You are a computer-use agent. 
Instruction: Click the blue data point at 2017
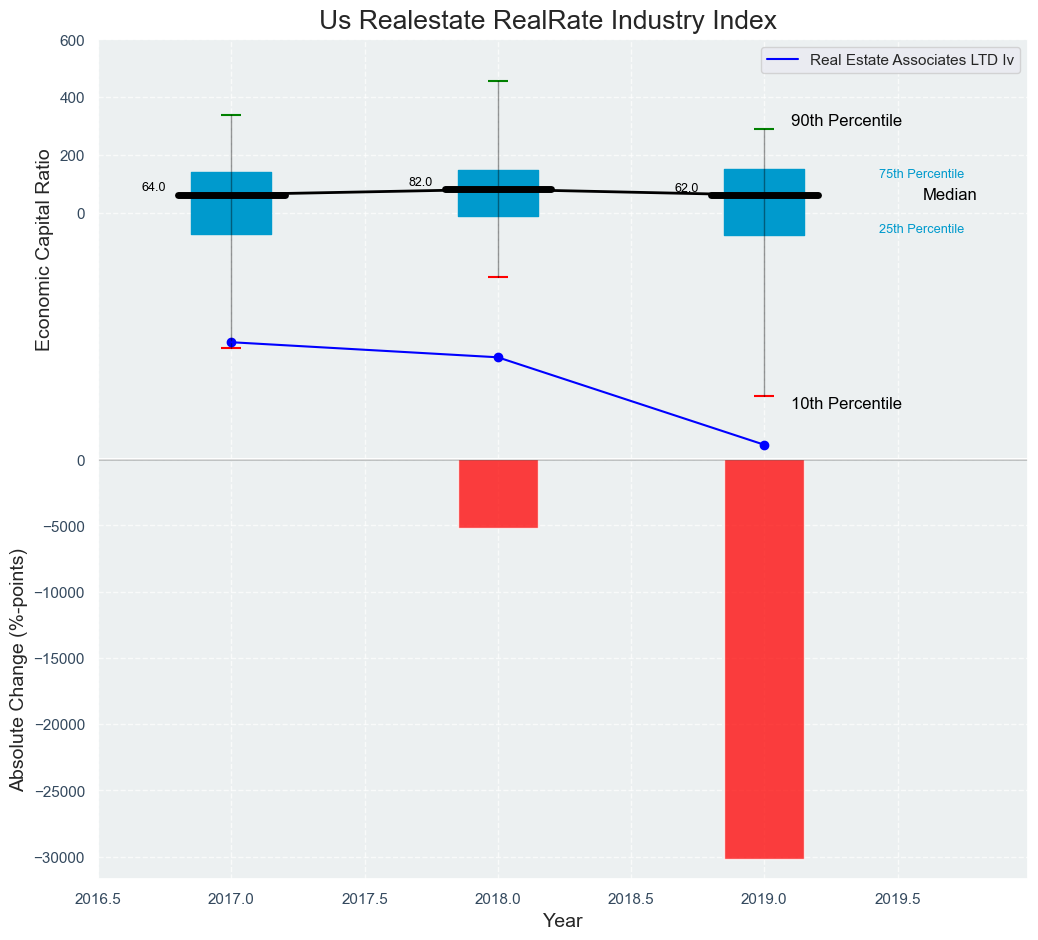point(231,342)
